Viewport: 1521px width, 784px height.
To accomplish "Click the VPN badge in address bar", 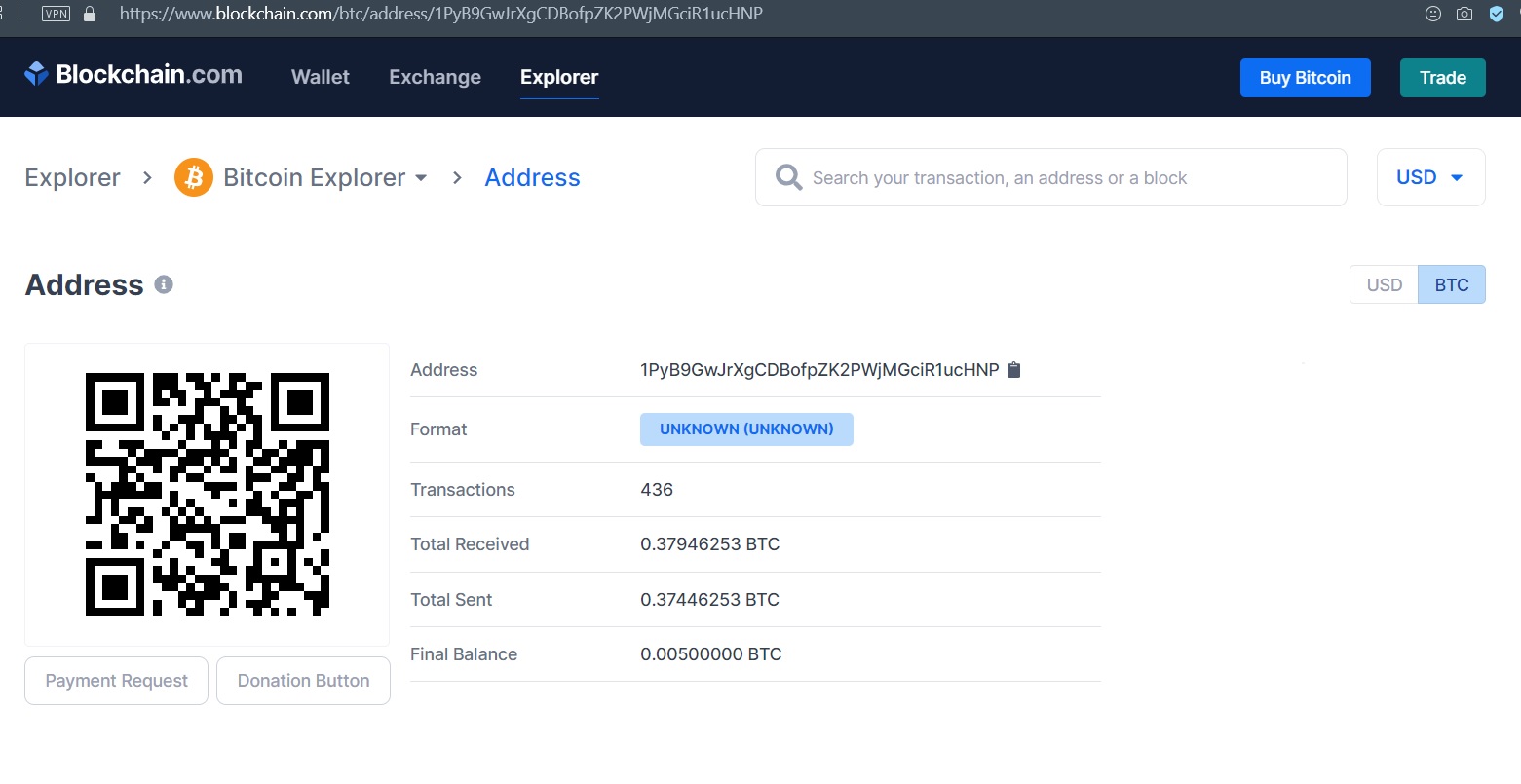I will tap(56, 14).
